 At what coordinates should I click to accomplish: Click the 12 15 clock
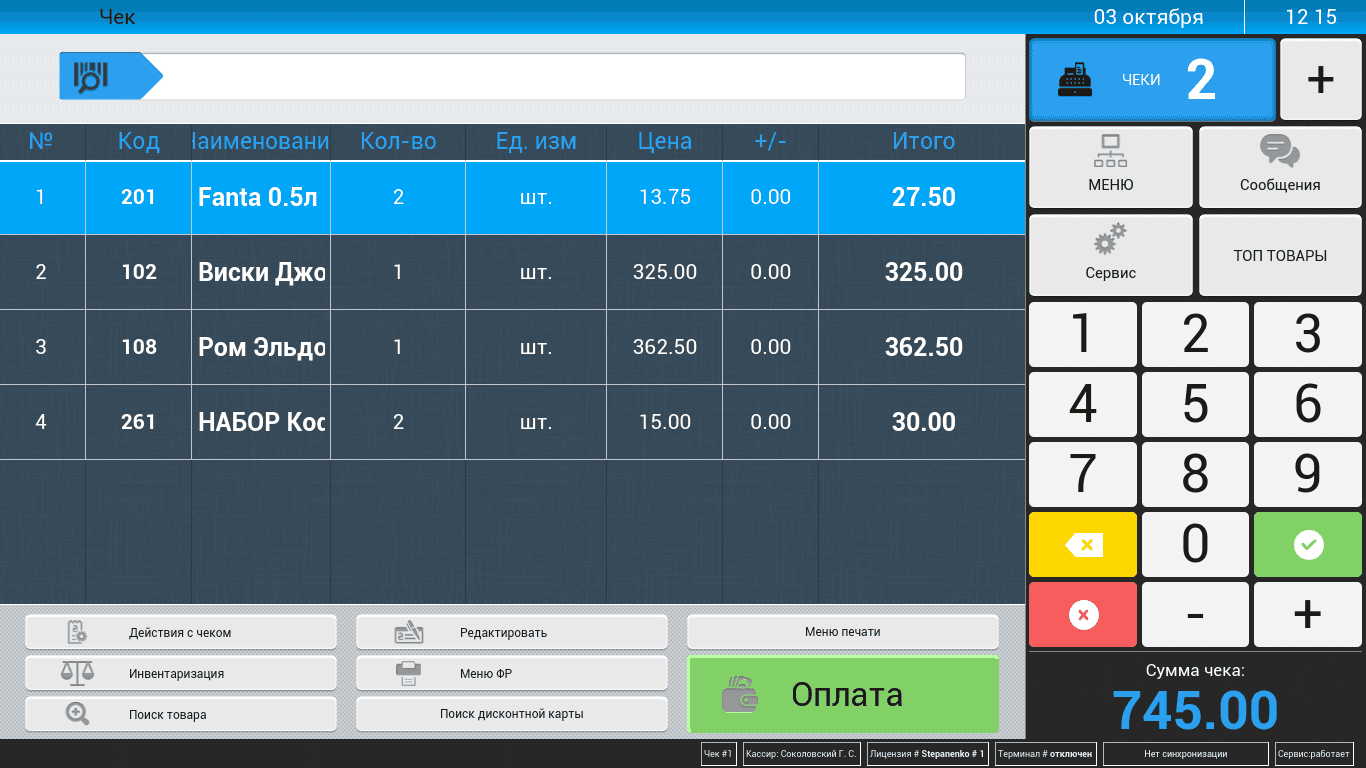pyautogui.click(x=1311, y=17)
